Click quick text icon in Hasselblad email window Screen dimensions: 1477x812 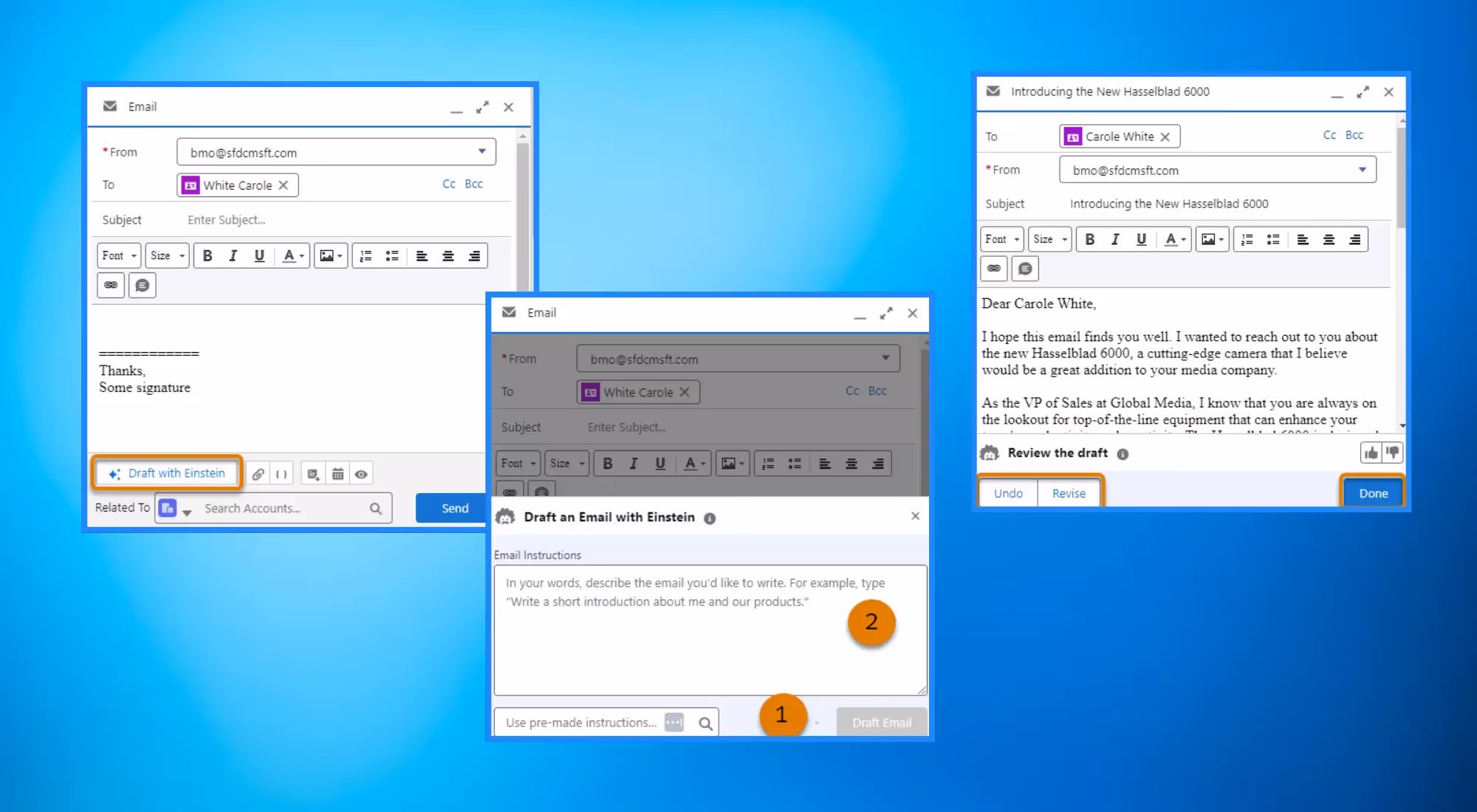[x=1025, y=269]
